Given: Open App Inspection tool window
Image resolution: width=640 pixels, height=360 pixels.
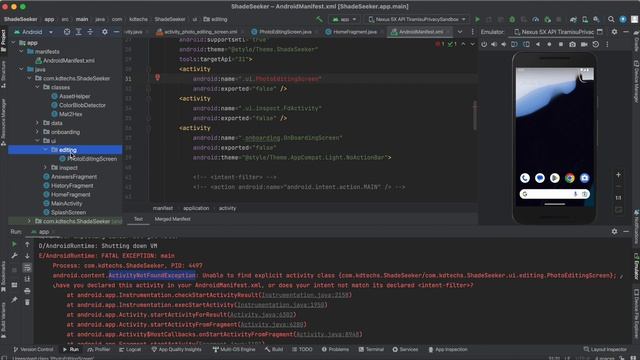Looking at the screenshot, I should [448, 349].
